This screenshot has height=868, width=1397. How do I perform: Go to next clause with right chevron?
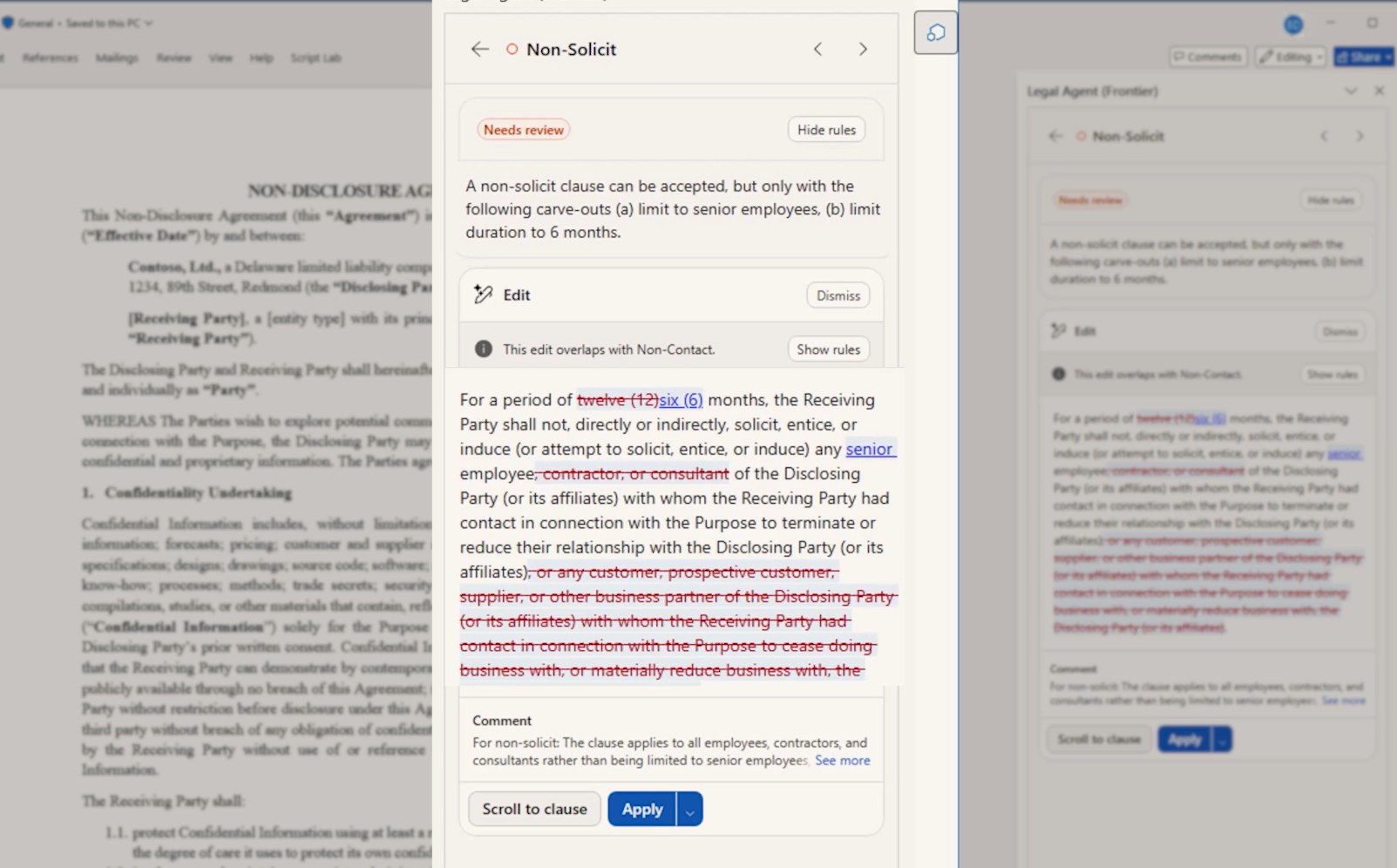pos(863,50)
